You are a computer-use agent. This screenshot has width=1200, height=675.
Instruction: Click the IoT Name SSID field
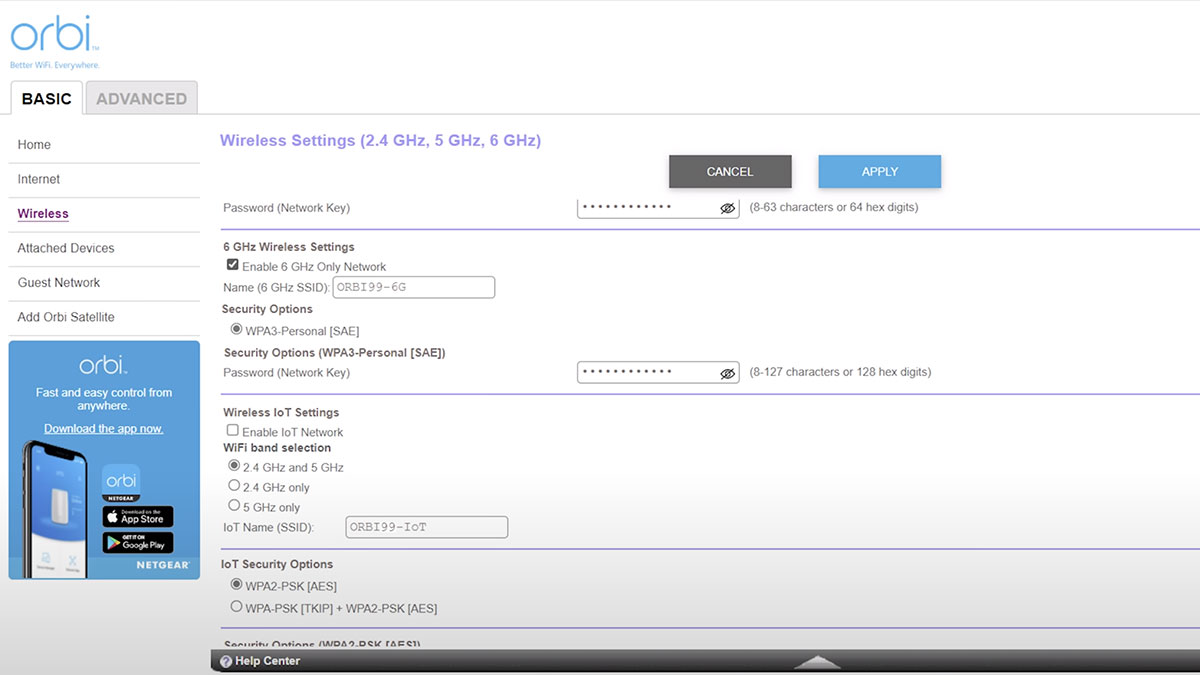(426, 527)
